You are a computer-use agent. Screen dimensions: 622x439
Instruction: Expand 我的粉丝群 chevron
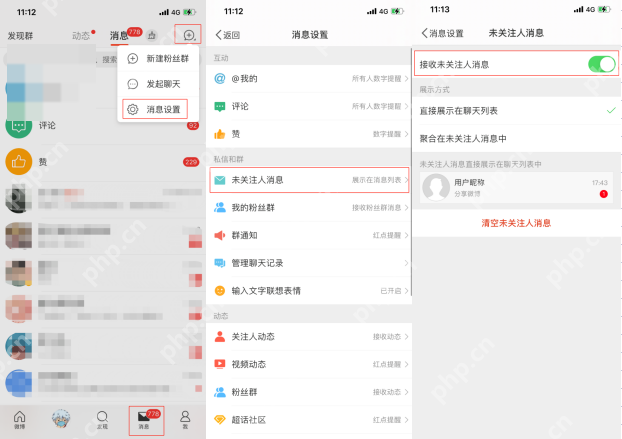click(406, 207)
